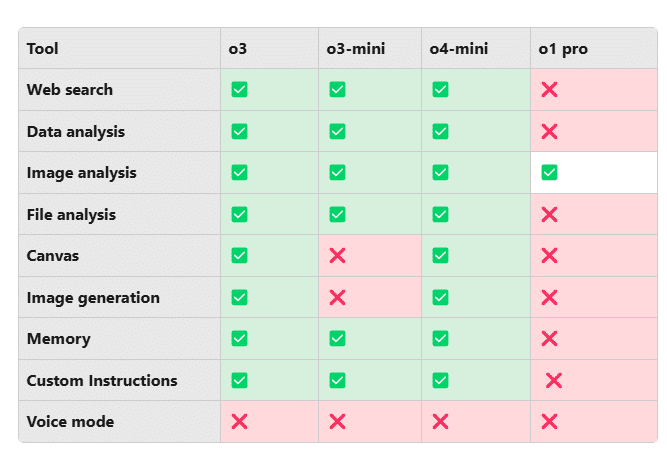Image resolution: width=667 pixels, height=457 pixels.
Task: Click the o4-mini Canvas green checkmark
Action: click(440, 256)
